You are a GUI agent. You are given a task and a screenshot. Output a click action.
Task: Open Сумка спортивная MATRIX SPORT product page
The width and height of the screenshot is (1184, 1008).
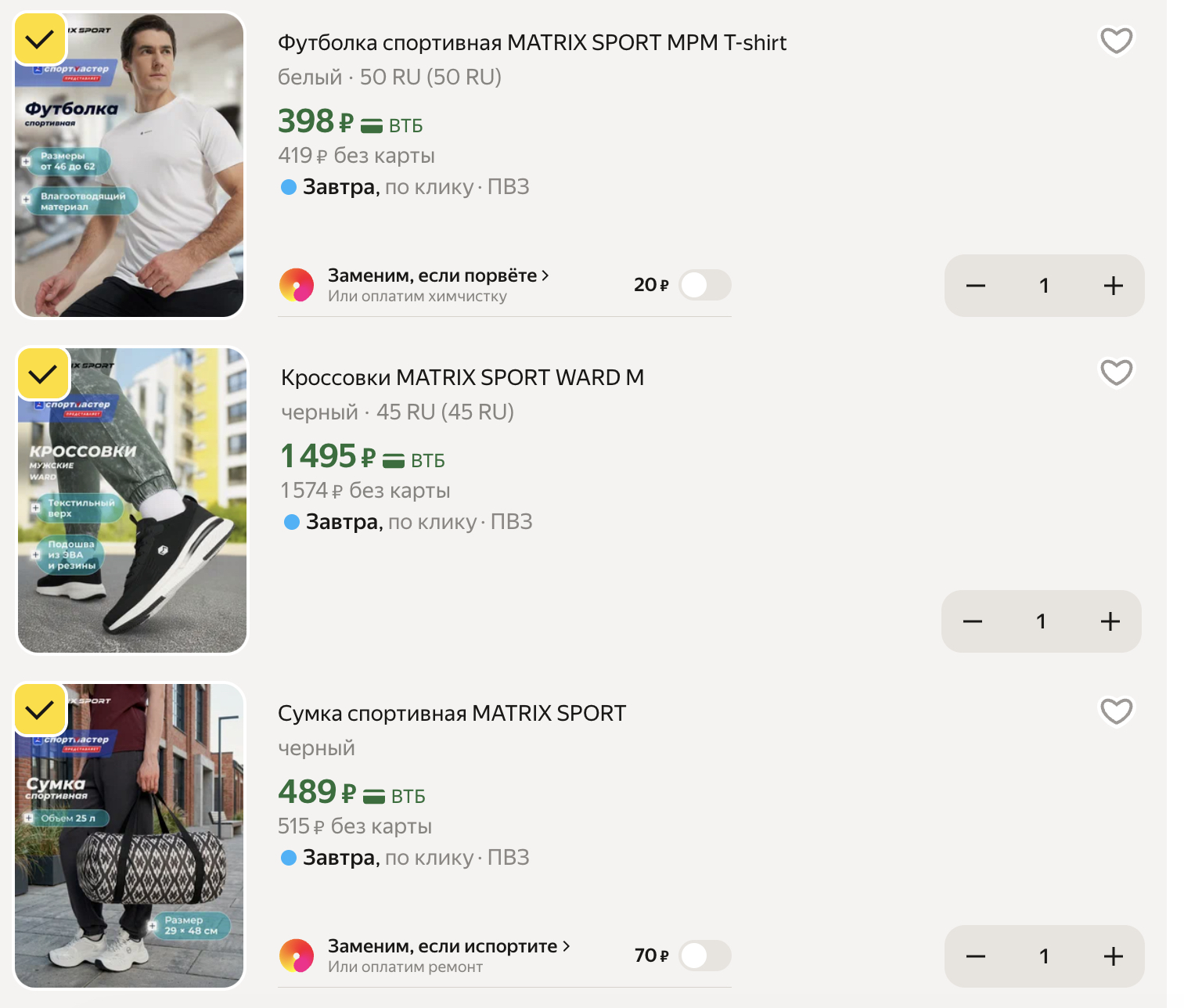point(452,714)
